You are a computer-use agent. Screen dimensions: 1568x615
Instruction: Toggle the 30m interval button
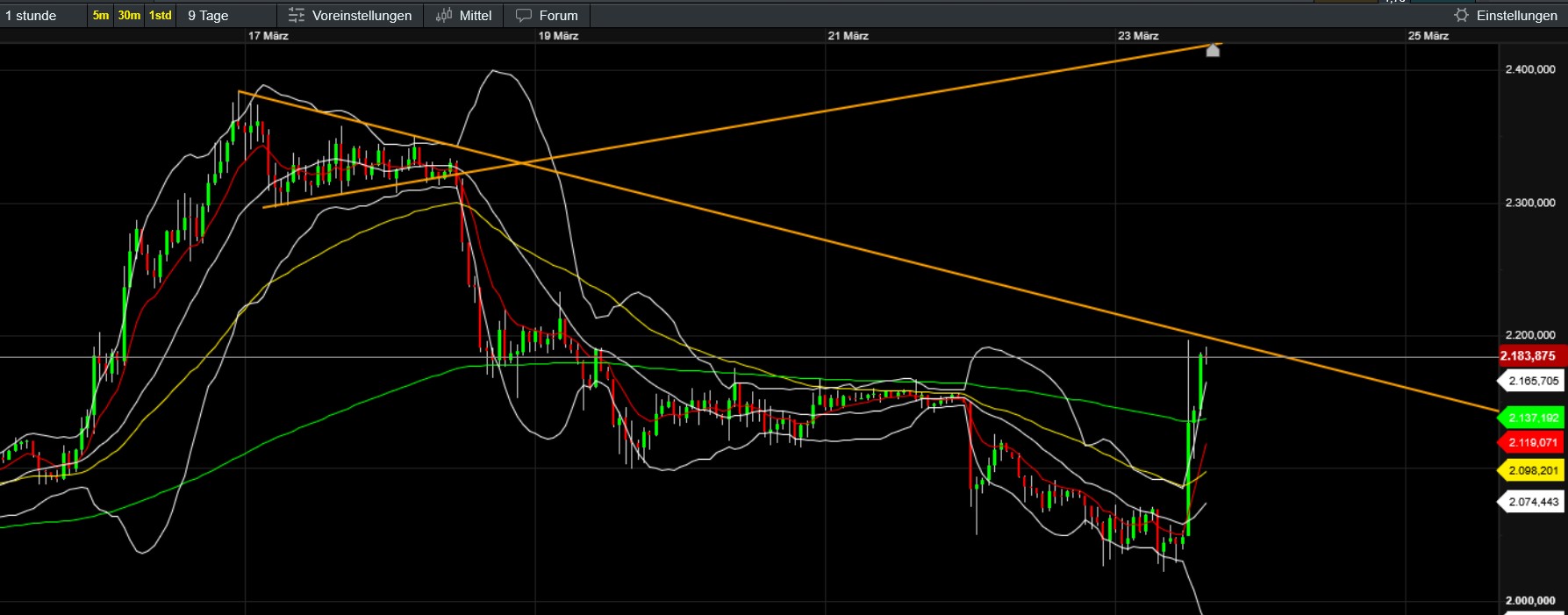coord(129,16)
